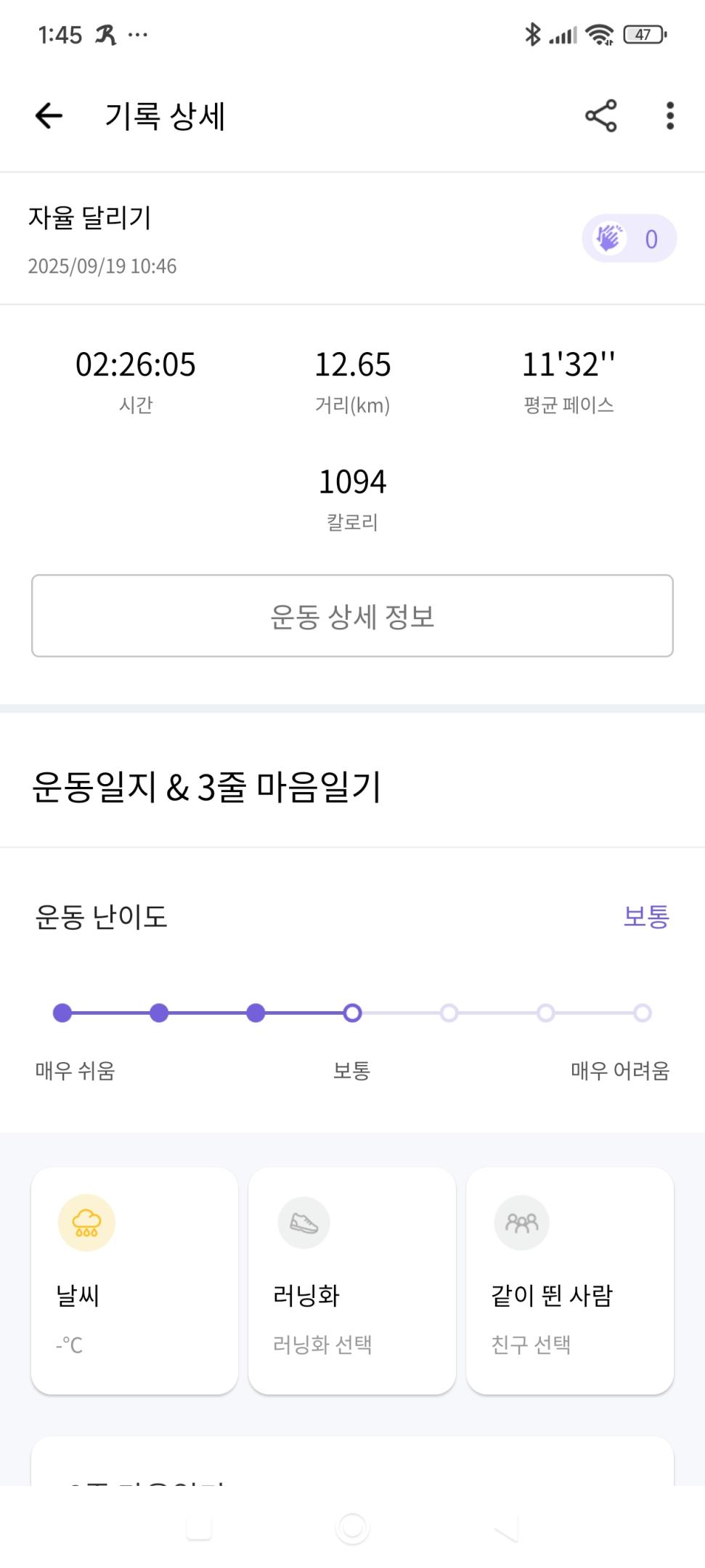
Task: Select the 매우 쉬움 difficulty dot
Action: coord(62,1013)
